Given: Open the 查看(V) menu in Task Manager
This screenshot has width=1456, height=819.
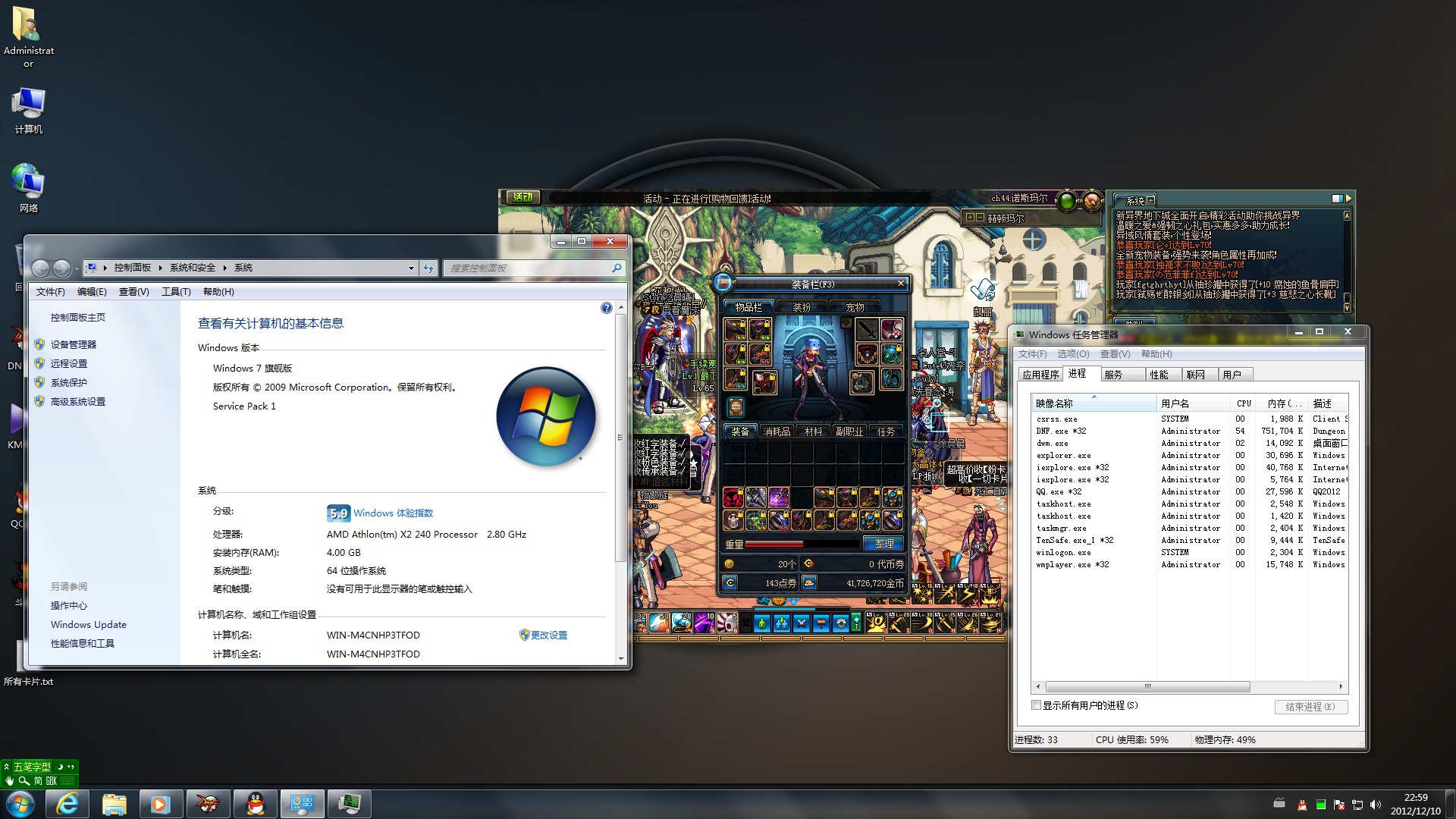Looking at the screenshot, I should point(1115,354).
